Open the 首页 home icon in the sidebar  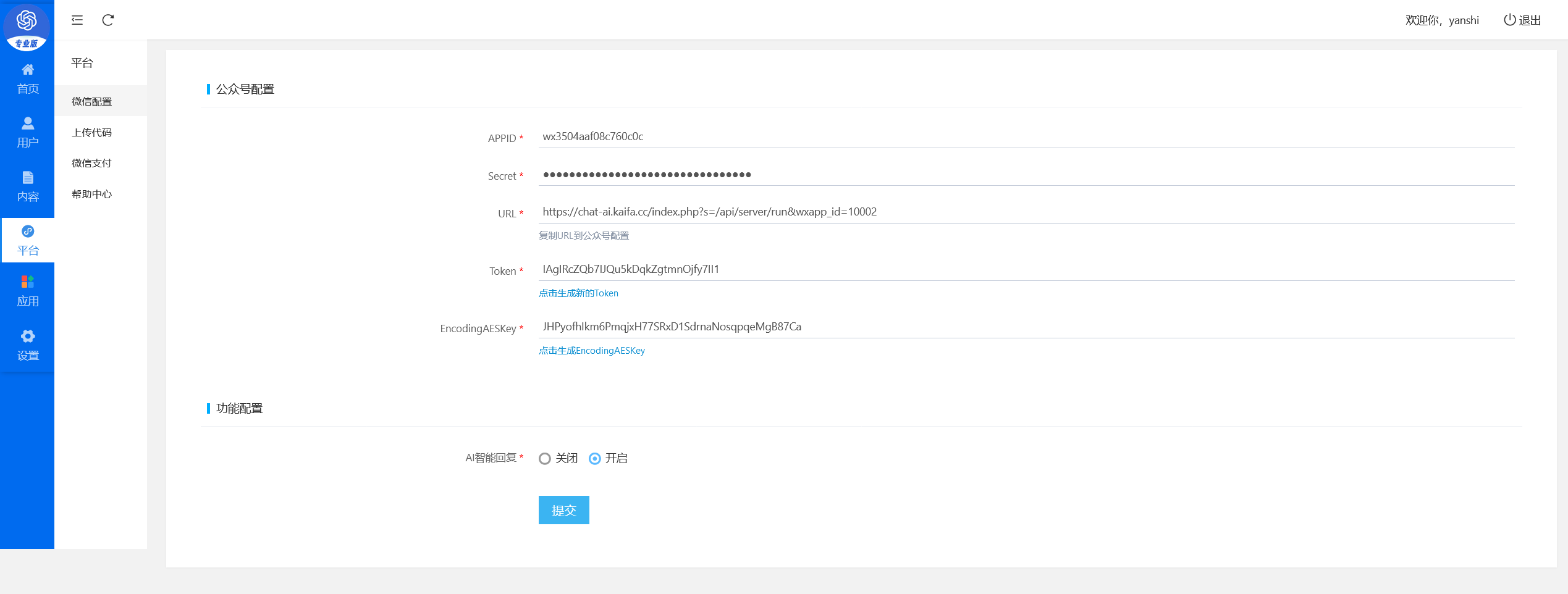28,70
